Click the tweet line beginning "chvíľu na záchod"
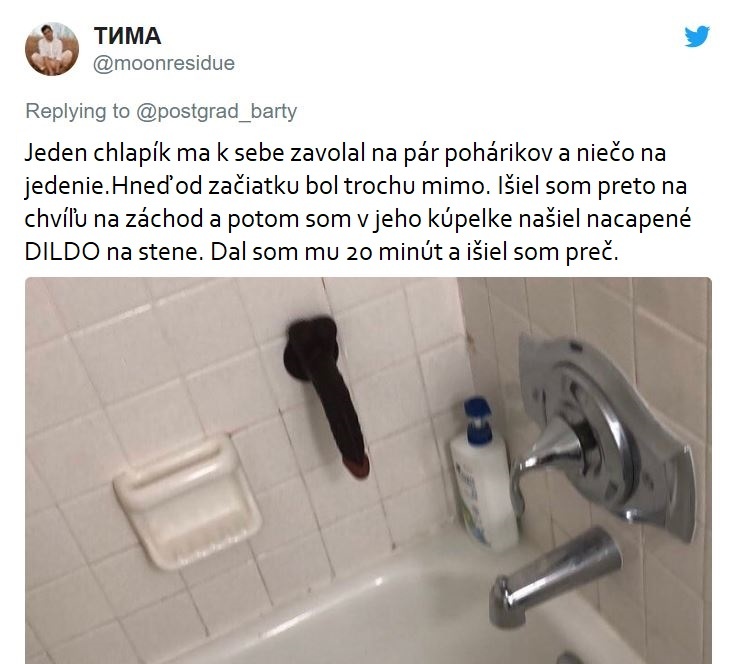The image size is (738, 664). pos(358,219)
